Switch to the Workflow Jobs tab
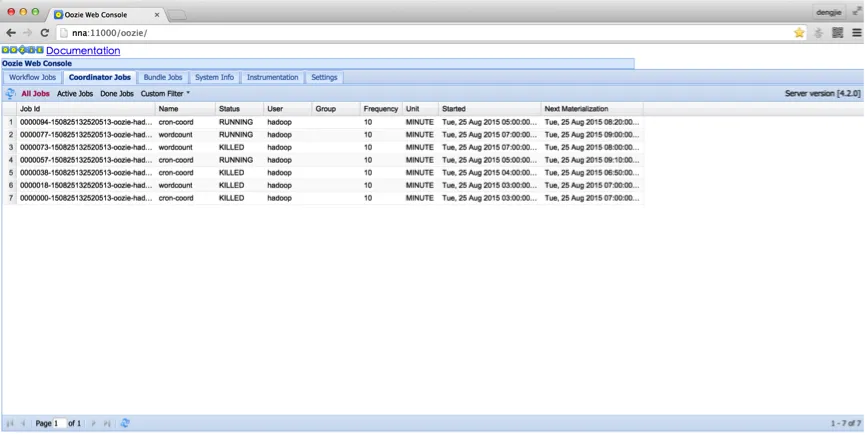Screen dimensions: 865x435 click(x=33, y=77)
